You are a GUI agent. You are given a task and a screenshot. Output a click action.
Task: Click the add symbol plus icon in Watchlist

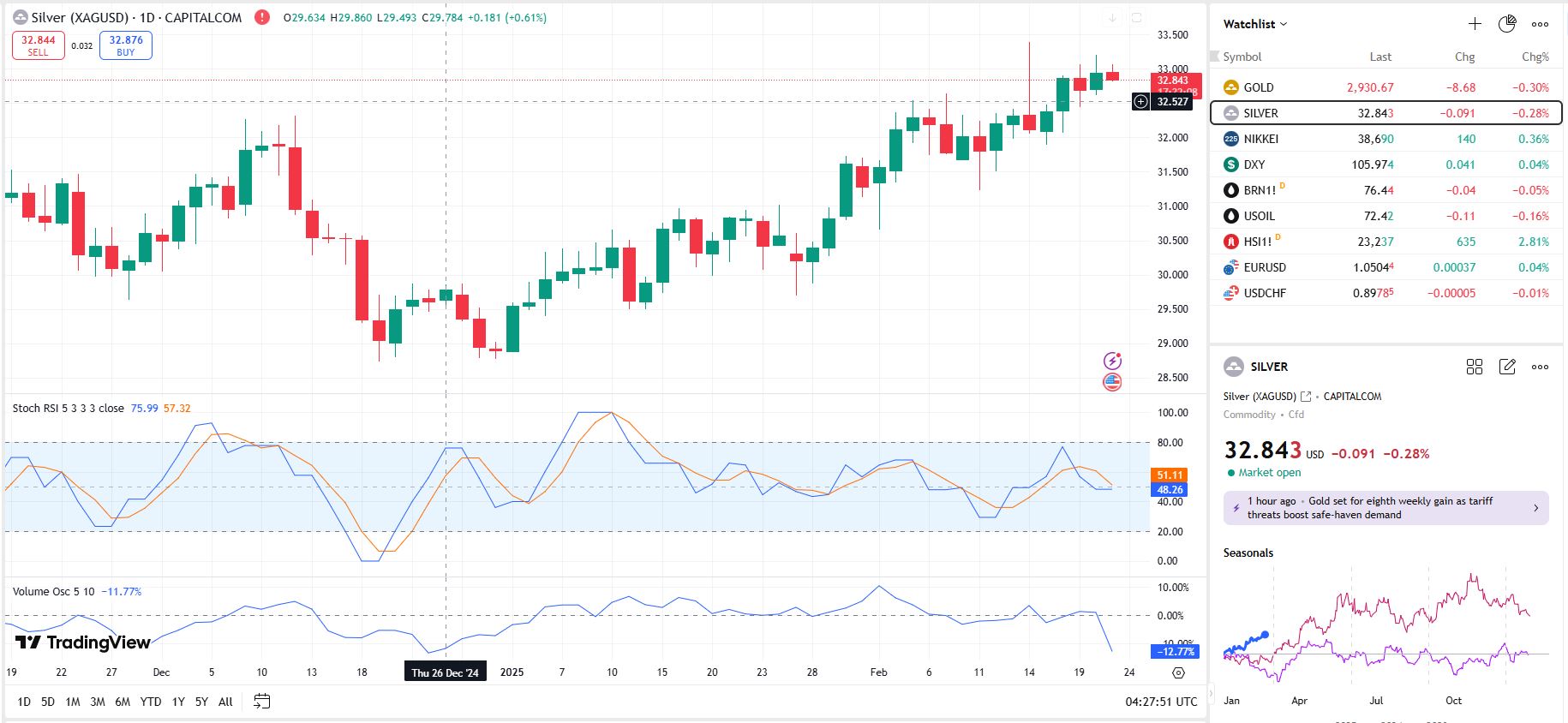1475,24
